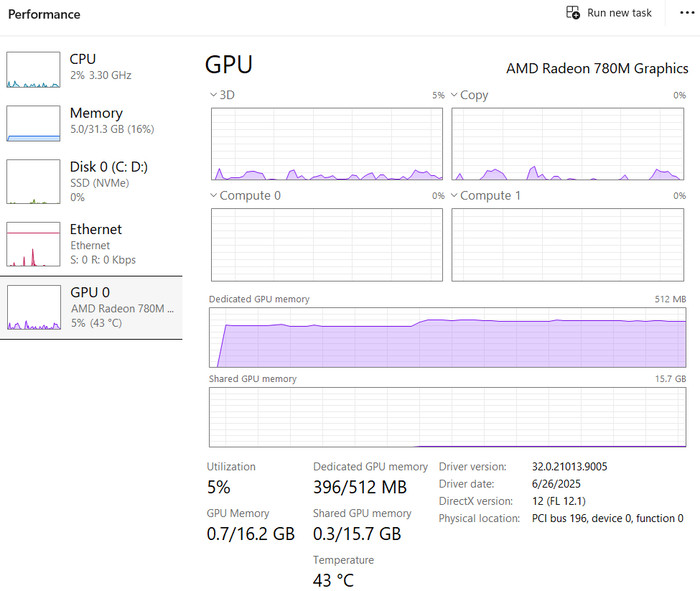Open the three-dot more options menu

pyautogui.click(x=686, y=13)
